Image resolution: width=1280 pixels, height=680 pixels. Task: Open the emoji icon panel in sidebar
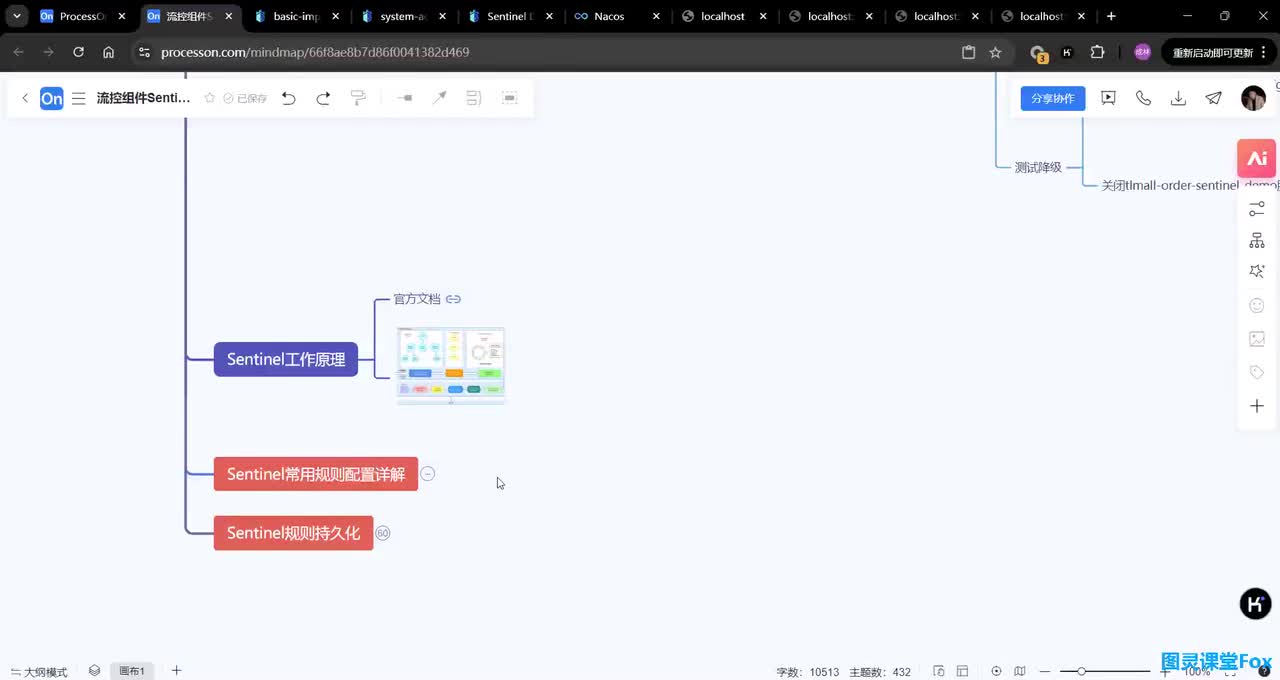coord(1257,305)
